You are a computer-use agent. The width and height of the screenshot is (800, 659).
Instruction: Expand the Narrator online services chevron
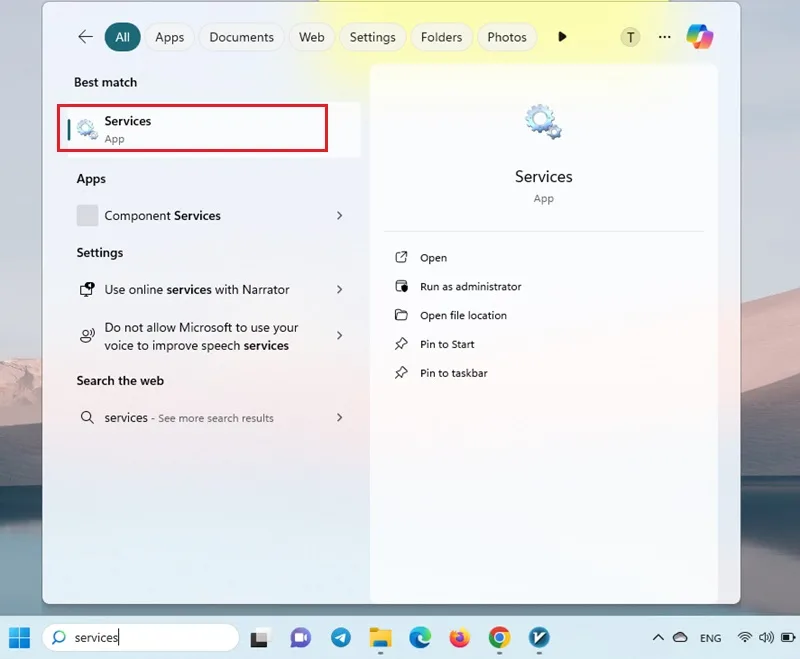tap(339, 290)
